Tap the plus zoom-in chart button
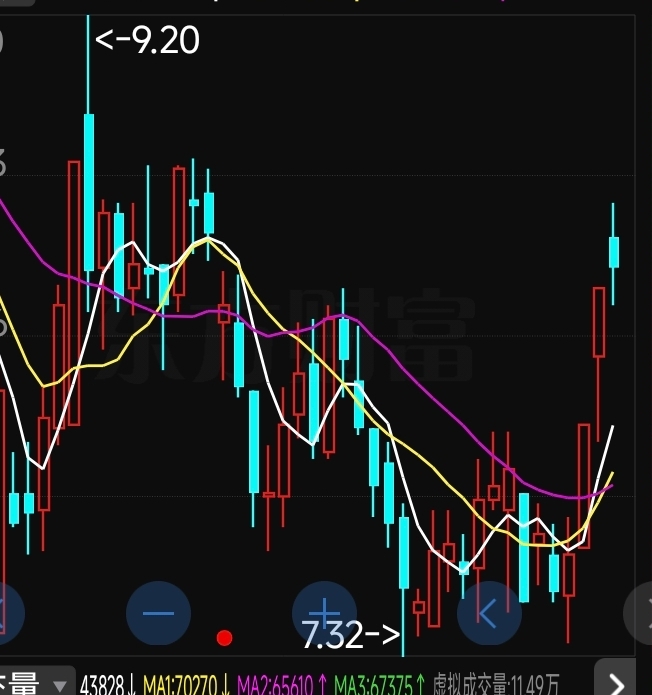The width and height of the screenshot is (652, 695). point(324,613)
